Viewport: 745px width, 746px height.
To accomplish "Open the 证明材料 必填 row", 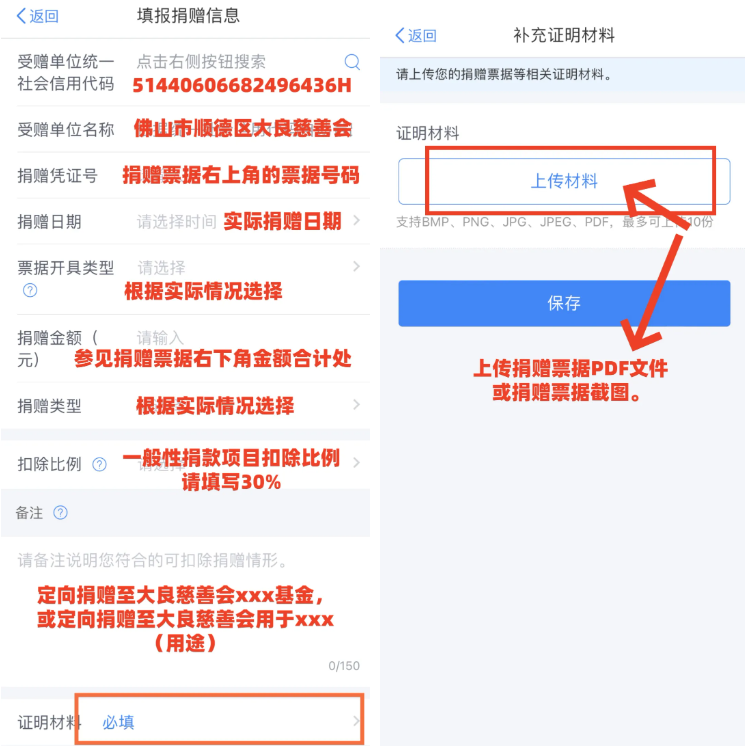I will [x=186, y=721].
